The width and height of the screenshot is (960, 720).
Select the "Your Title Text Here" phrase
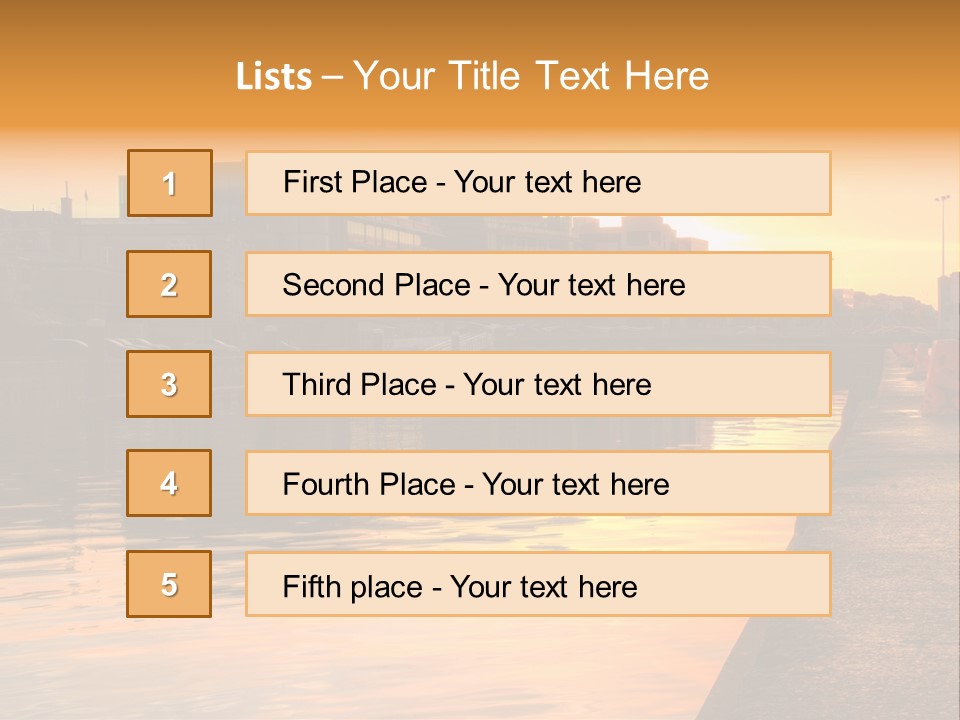[x=531, y=77]
